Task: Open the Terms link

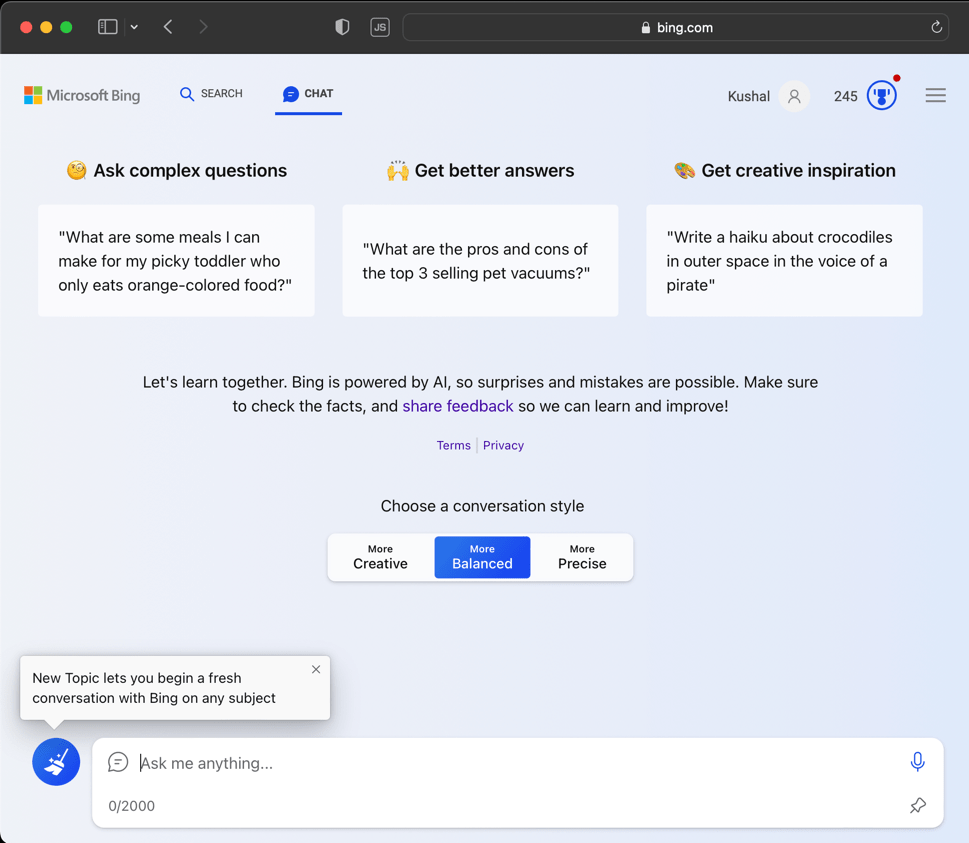Action: tap(453, 446)
